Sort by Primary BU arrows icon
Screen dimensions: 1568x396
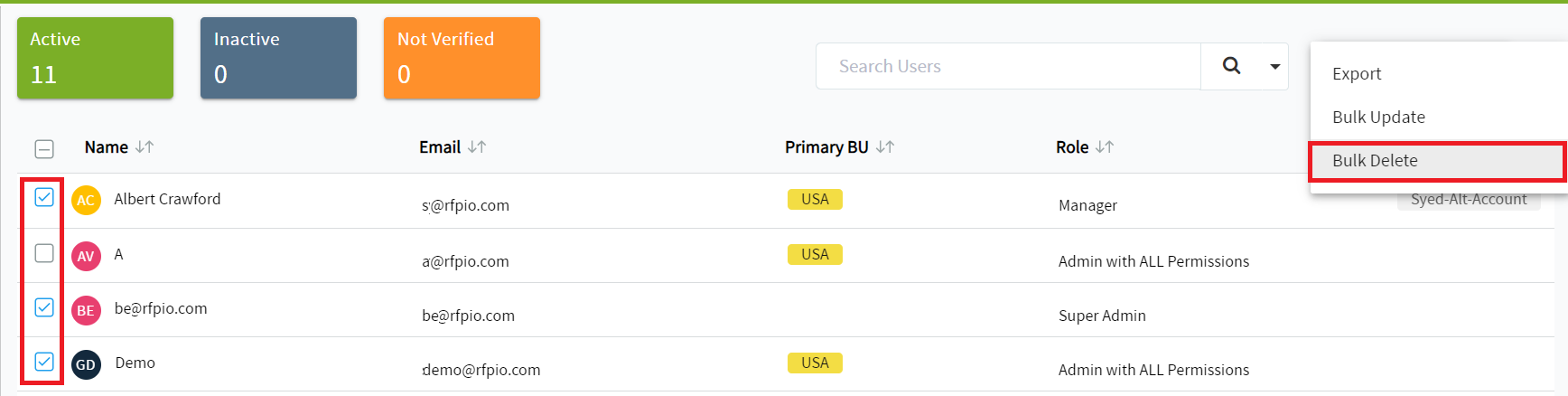(885, 146)
